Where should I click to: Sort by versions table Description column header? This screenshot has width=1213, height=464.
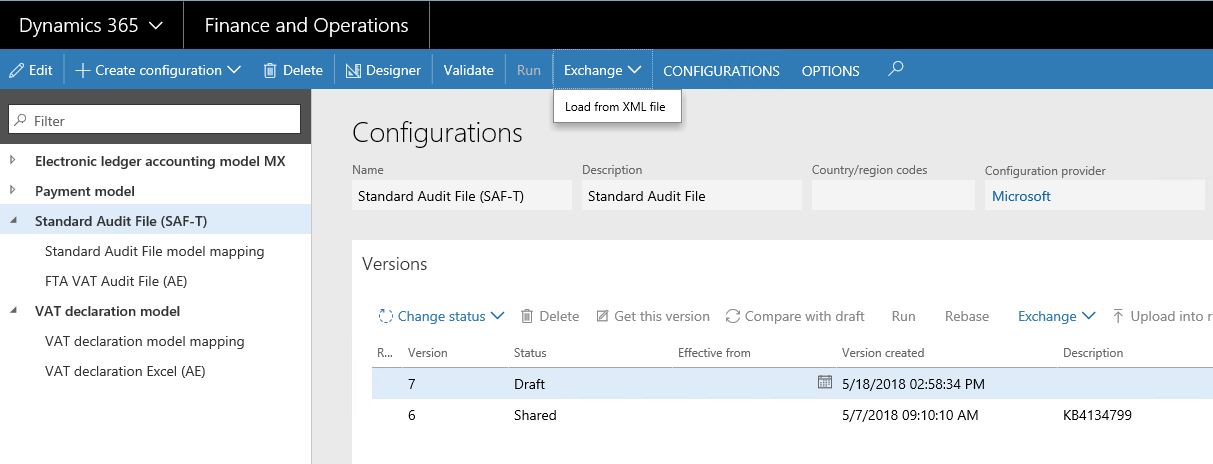(x=1094, y=353)
